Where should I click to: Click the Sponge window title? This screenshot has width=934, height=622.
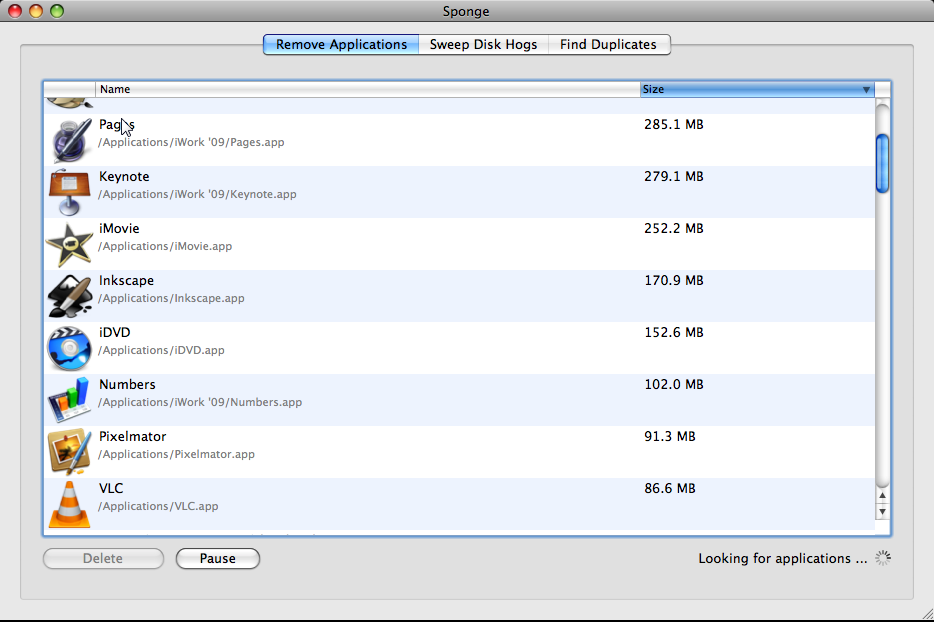pos(466,11)
